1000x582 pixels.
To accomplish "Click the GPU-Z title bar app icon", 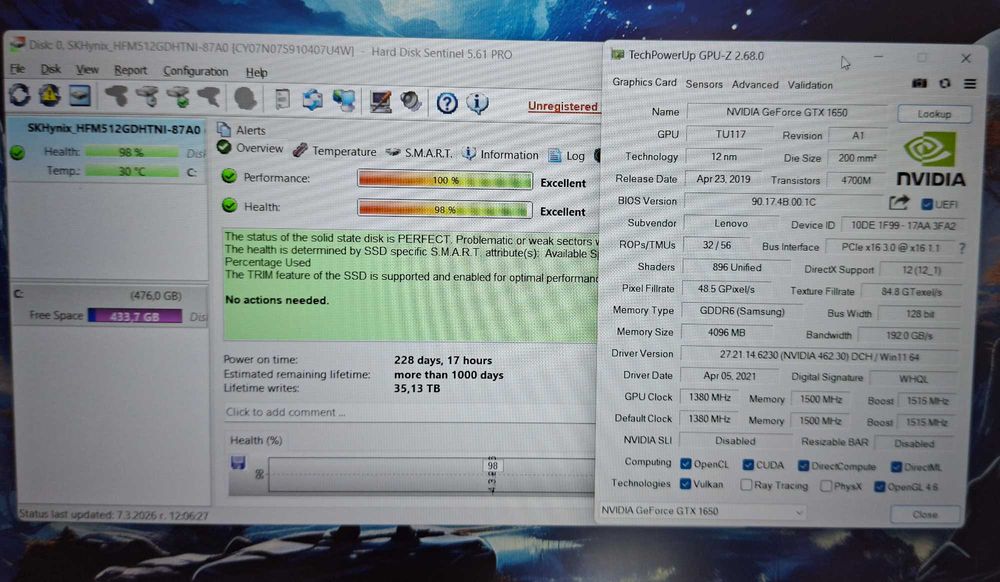I will [x=617, y=55].
